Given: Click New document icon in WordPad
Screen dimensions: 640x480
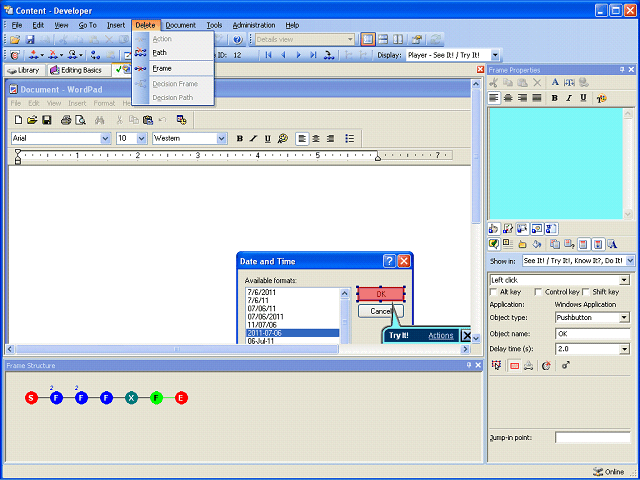Looking at the screenshot, I should click(x=18, y=120).
